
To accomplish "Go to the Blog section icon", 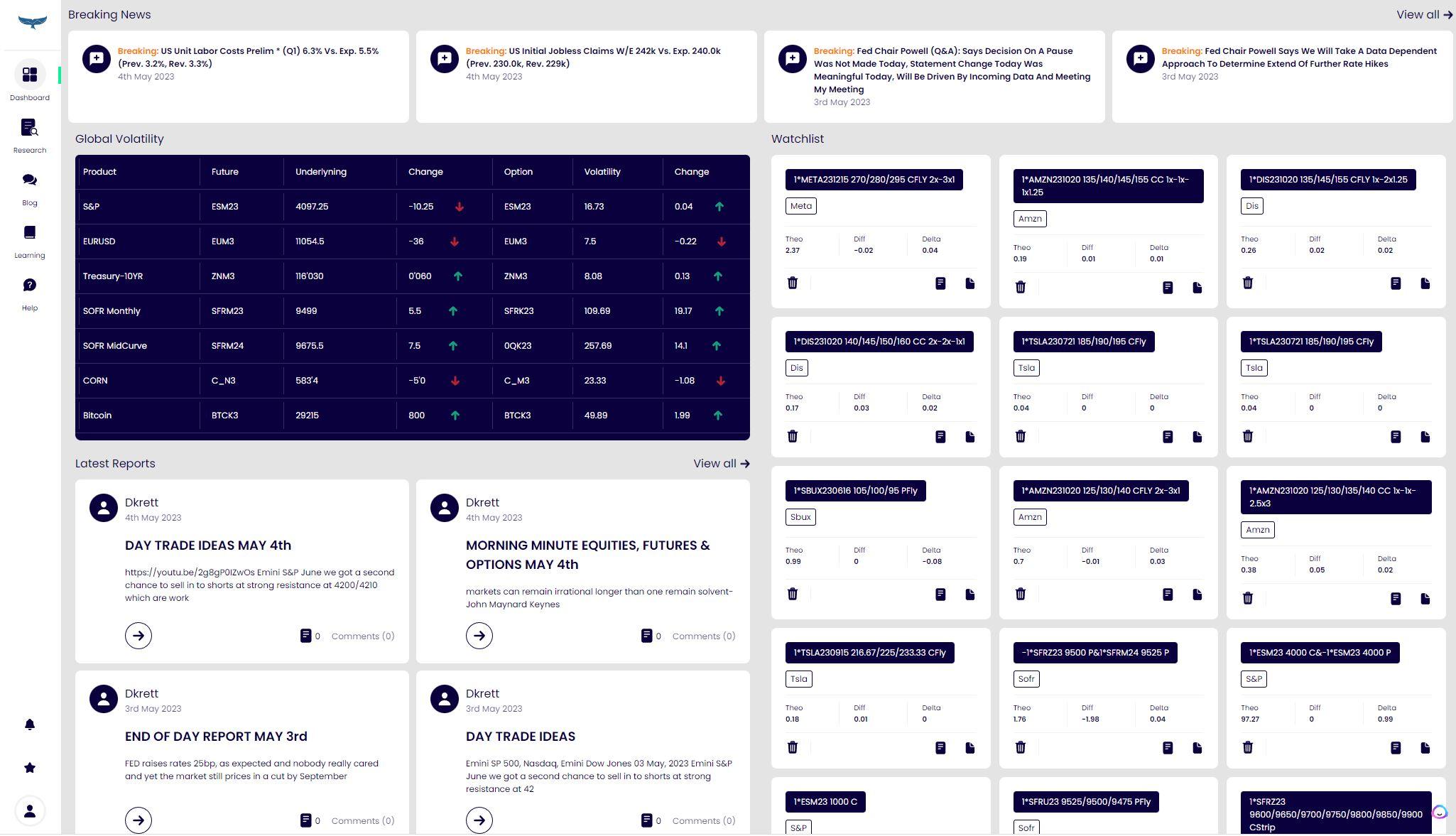I will point(29,180).
